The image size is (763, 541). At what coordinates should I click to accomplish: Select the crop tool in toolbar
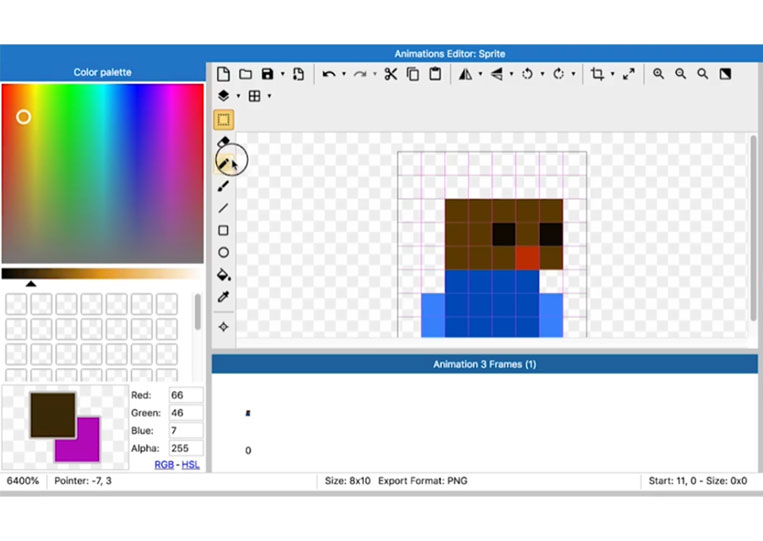pos(597,74)
